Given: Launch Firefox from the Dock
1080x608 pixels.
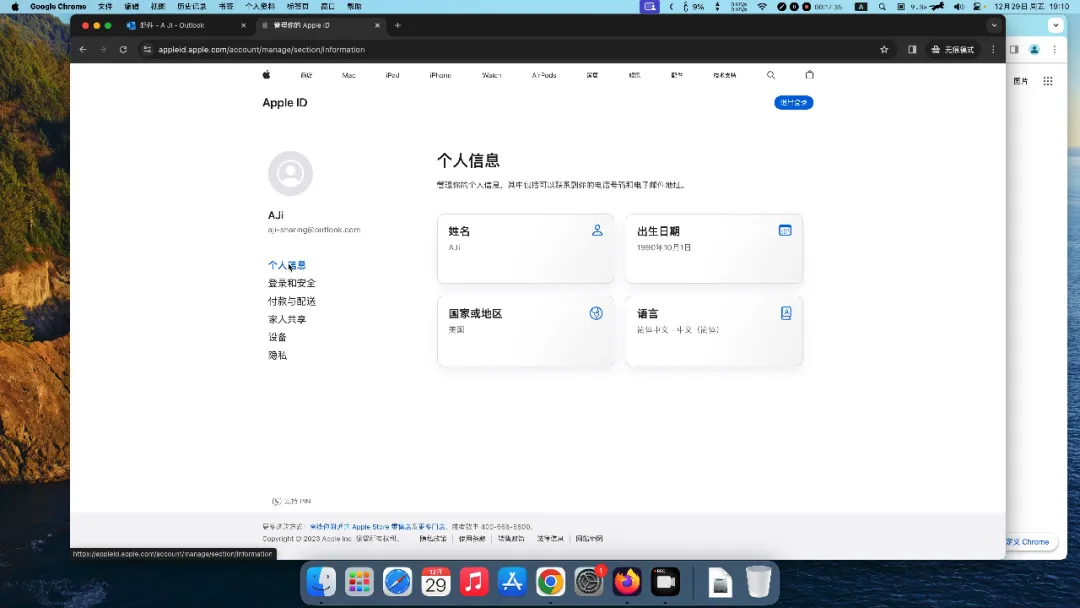Looking at the screenshot, I should click(627, 581).
